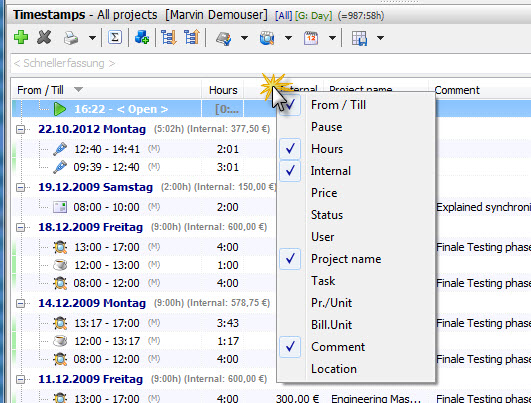Click the calendar icon in toolbar
Image resolution: width=531 pixels, height=403 pixels.
(x=311, y=38)
